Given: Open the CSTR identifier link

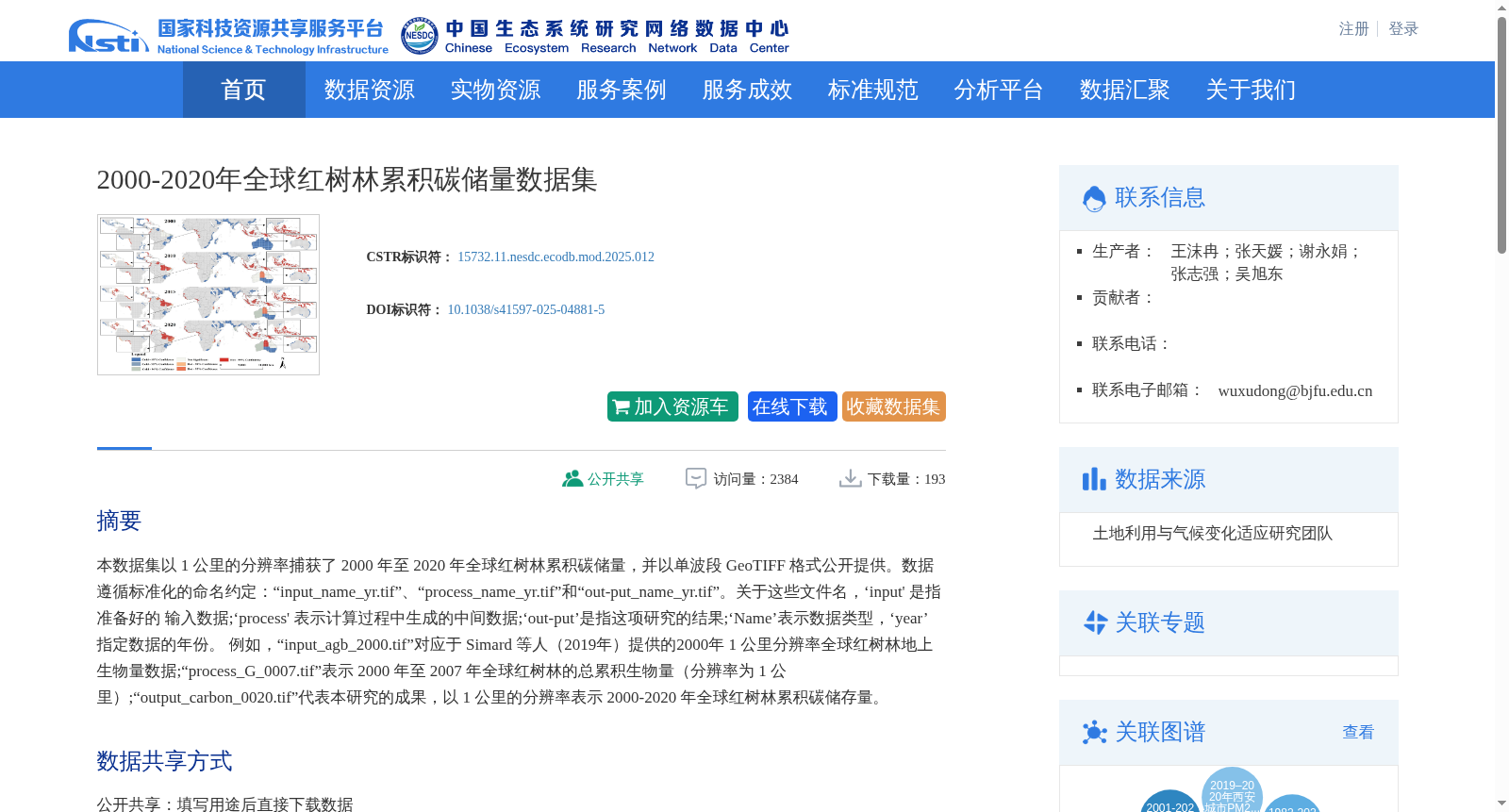Looking at the screenshot, I should (x=556, y=257).
